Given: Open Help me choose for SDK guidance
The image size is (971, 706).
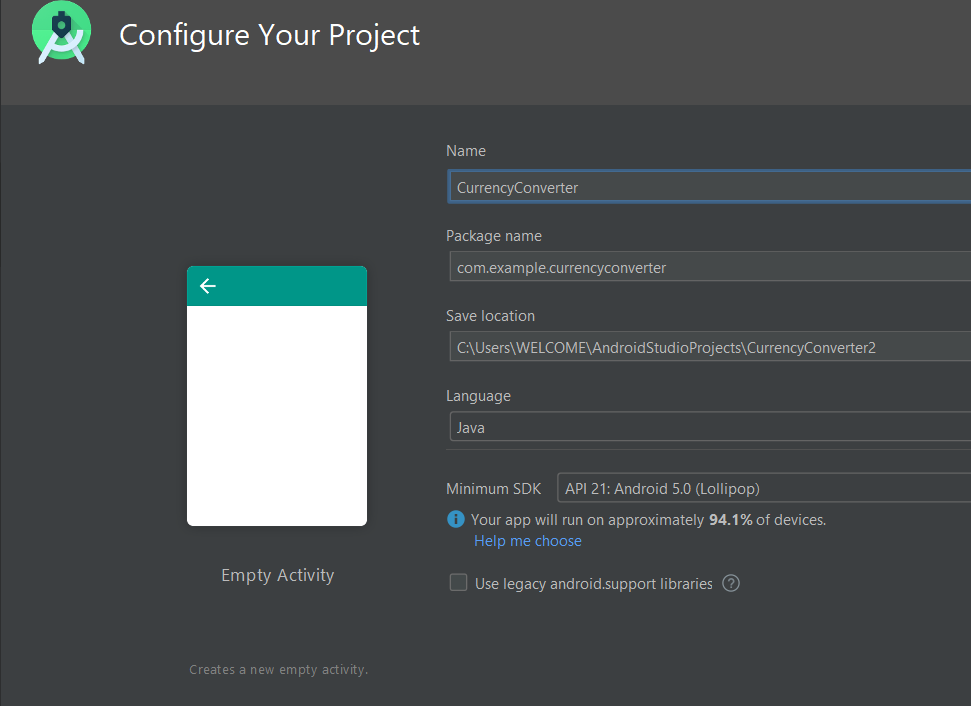Looking at the screenshot, I should [527, 540].
